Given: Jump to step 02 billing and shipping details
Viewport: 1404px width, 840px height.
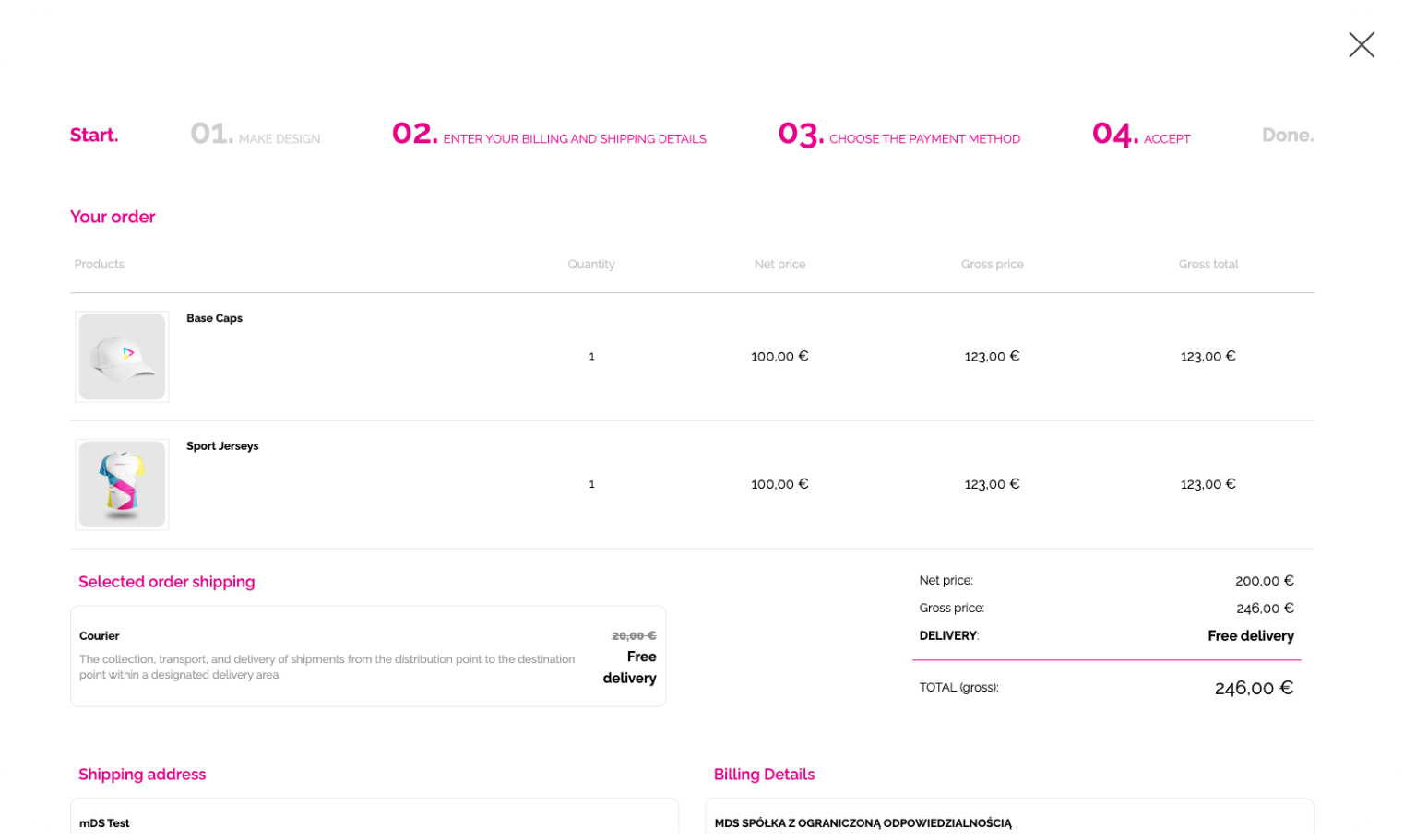Looking at the screenshot, I should tap(549, 136).
